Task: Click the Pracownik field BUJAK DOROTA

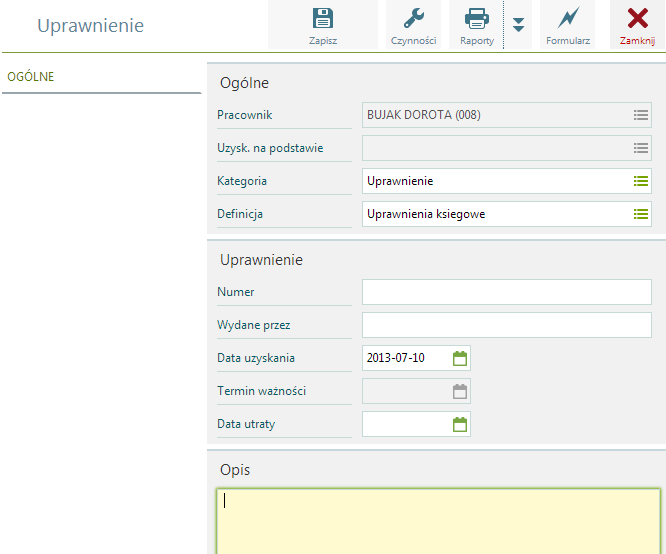Action: (507, 115)
